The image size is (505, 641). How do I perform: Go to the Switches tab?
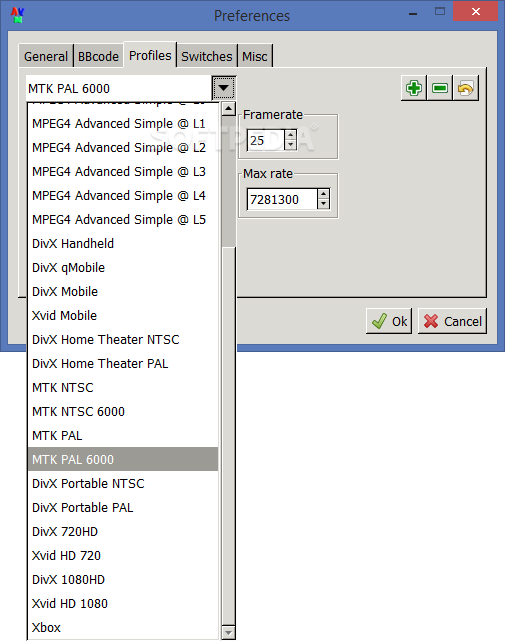tap(206, 56)
